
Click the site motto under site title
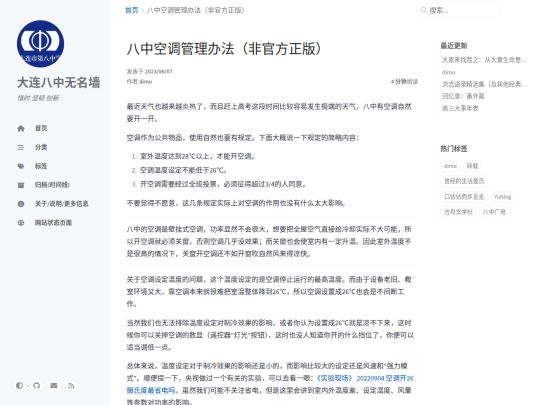[38, 98]
